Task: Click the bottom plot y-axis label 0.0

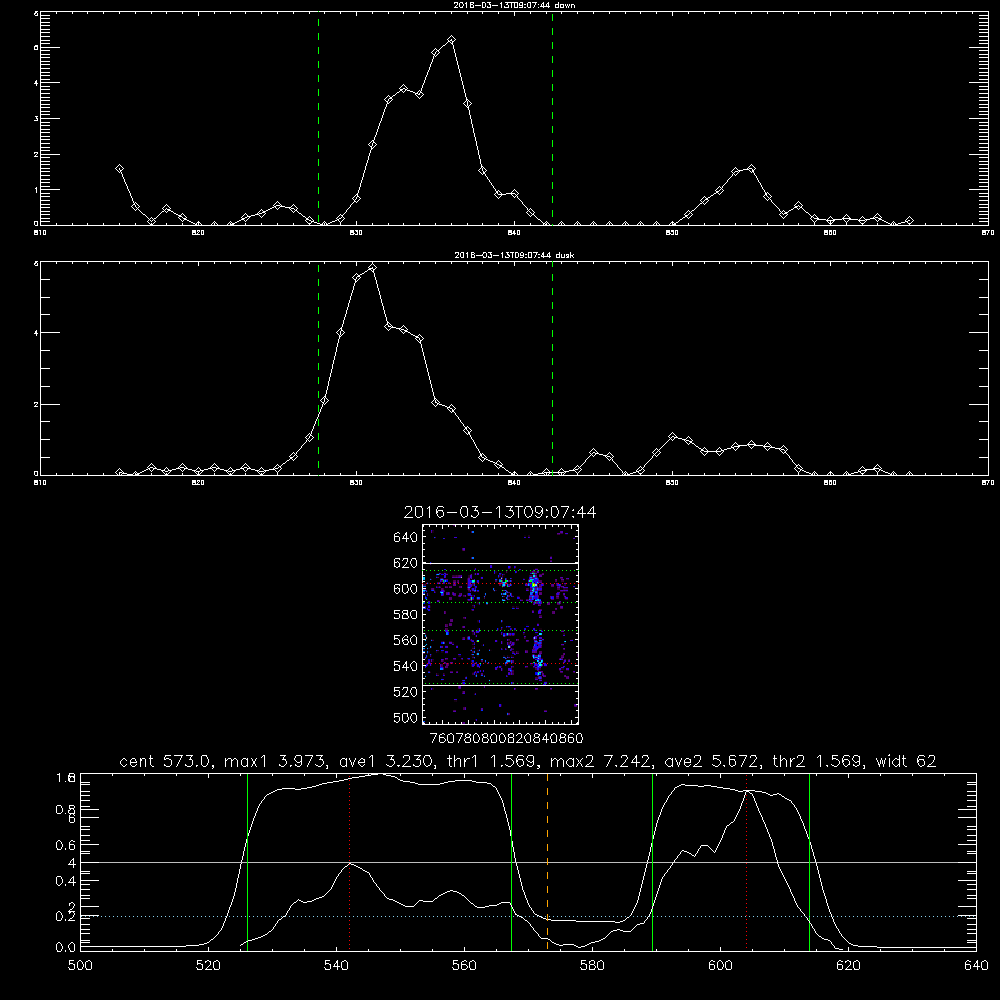Action: coord(66,948)
